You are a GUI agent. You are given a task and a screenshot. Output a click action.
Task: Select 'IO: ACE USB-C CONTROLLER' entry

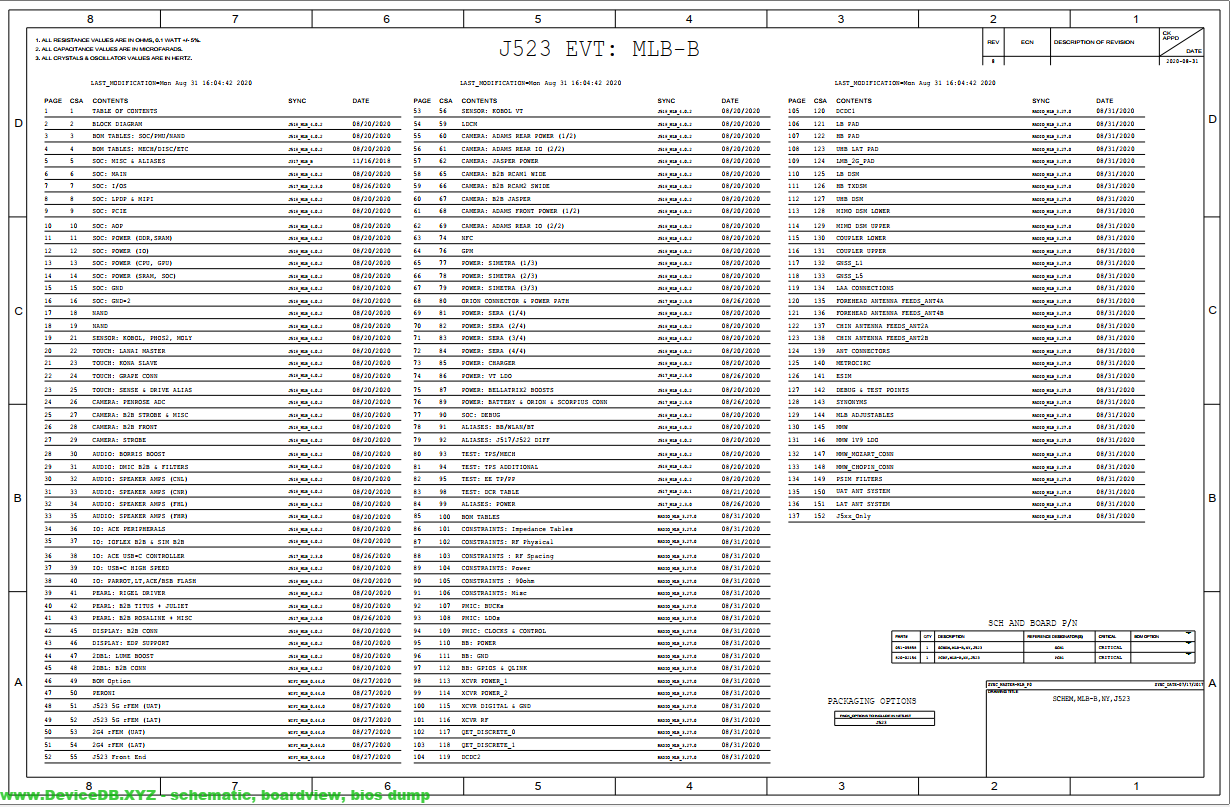(x=138, y=555)
